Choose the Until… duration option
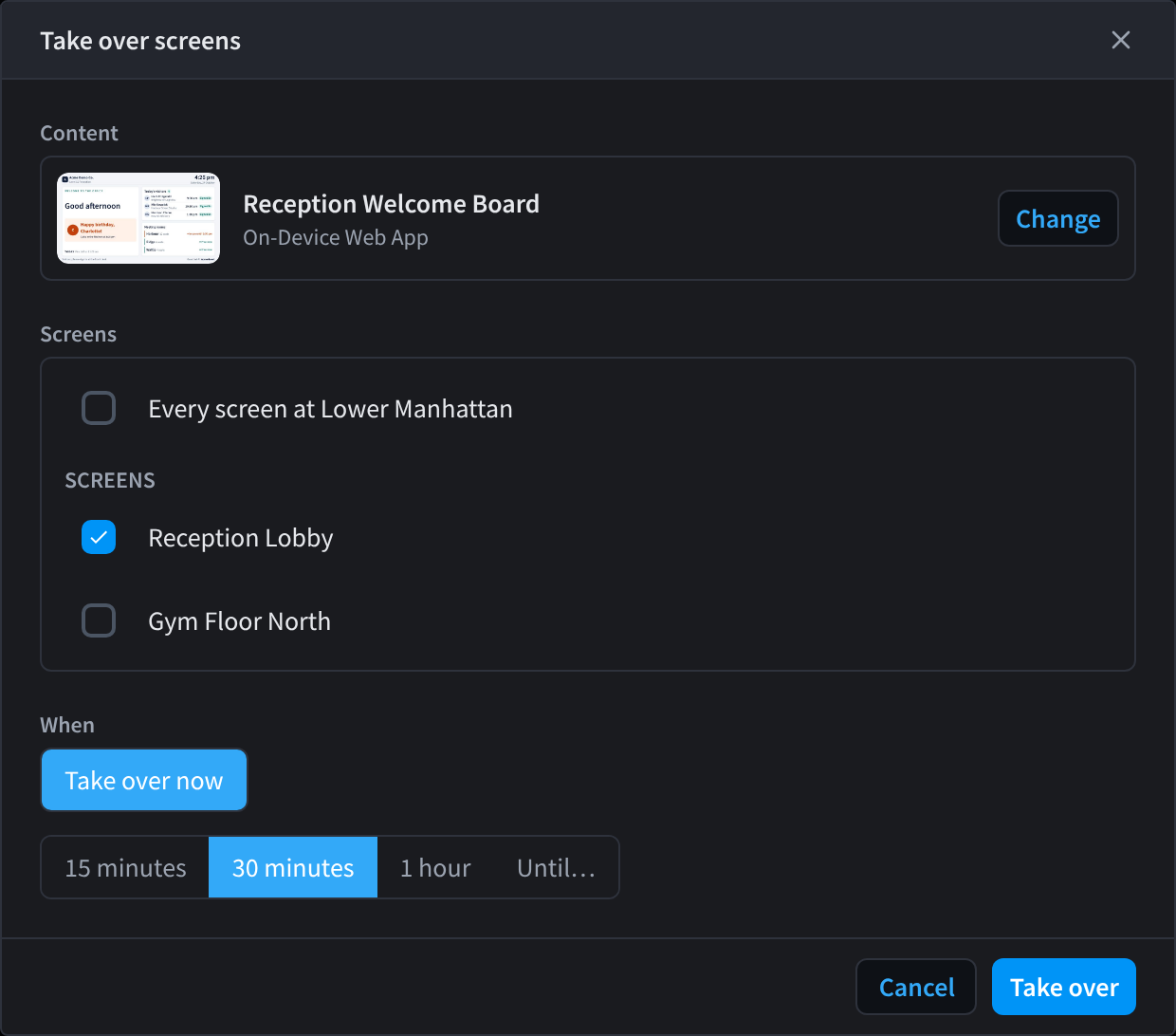1176x1036 pixels. click(556, 867)
